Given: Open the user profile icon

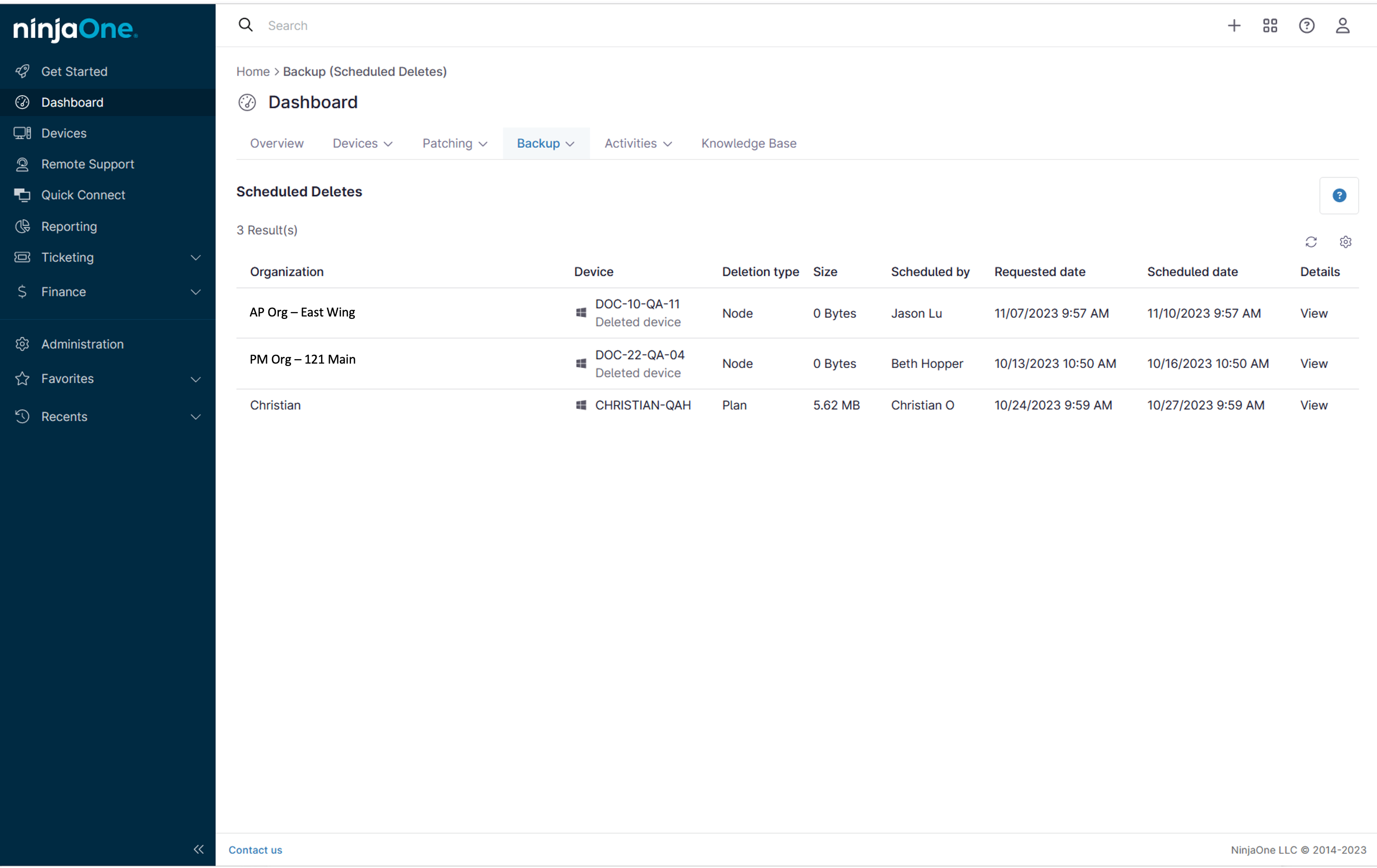Looking at the screenshot, I should coord(1342,25).
